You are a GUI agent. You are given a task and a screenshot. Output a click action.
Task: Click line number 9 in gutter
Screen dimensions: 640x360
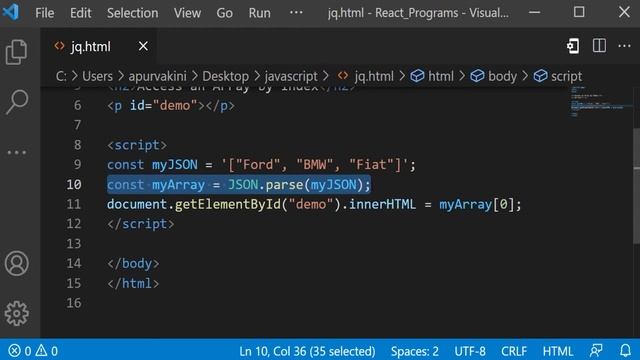coord(78,164)
